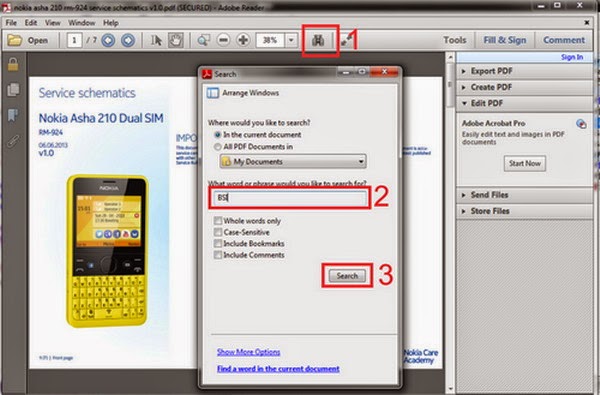Screen dimensions: 600x395
Task: Select All PDF Documents in option
Action: pyautogui.click(x=218, y=147)
